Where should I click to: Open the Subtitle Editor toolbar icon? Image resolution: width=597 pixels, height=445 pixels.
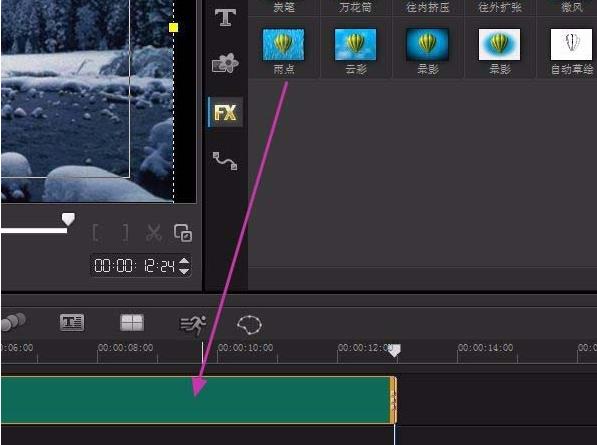tap(72, 323)
